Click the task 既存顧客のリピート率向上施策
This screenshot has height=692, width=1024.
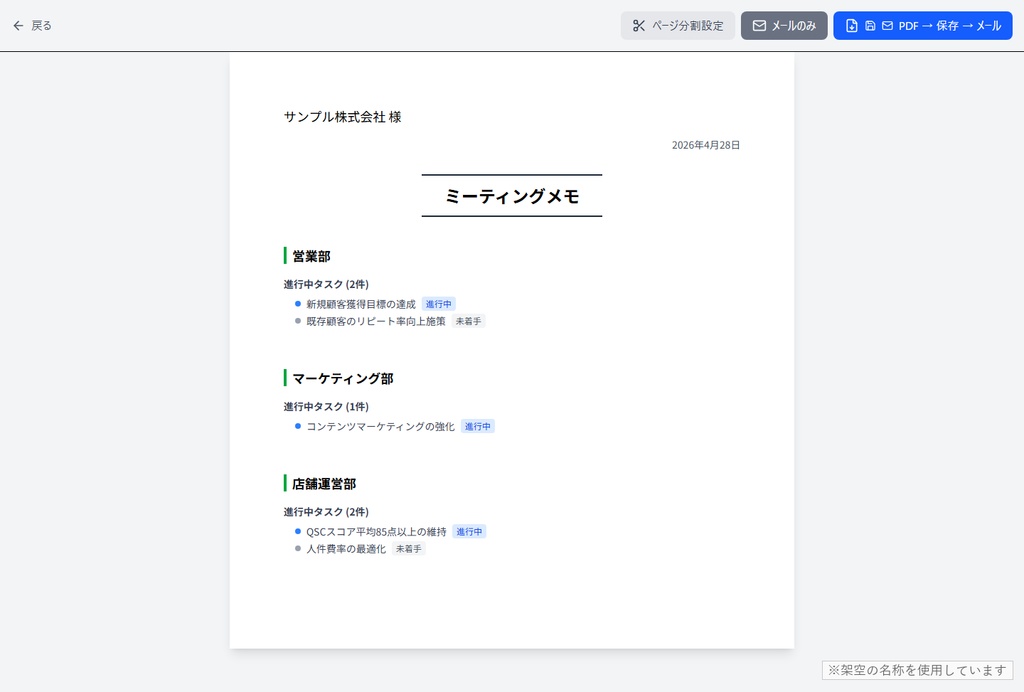tap(376, 321)
